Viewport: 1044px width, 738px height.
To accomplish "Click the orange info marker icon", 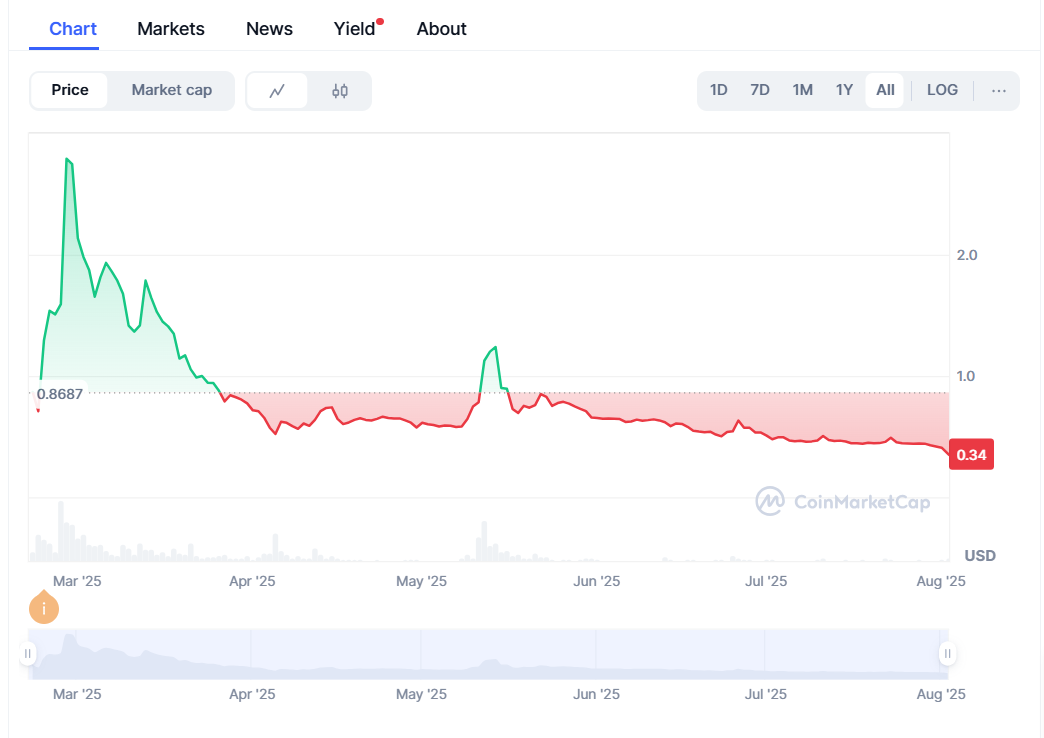I will pyautogui.click(x=44, y=608).
